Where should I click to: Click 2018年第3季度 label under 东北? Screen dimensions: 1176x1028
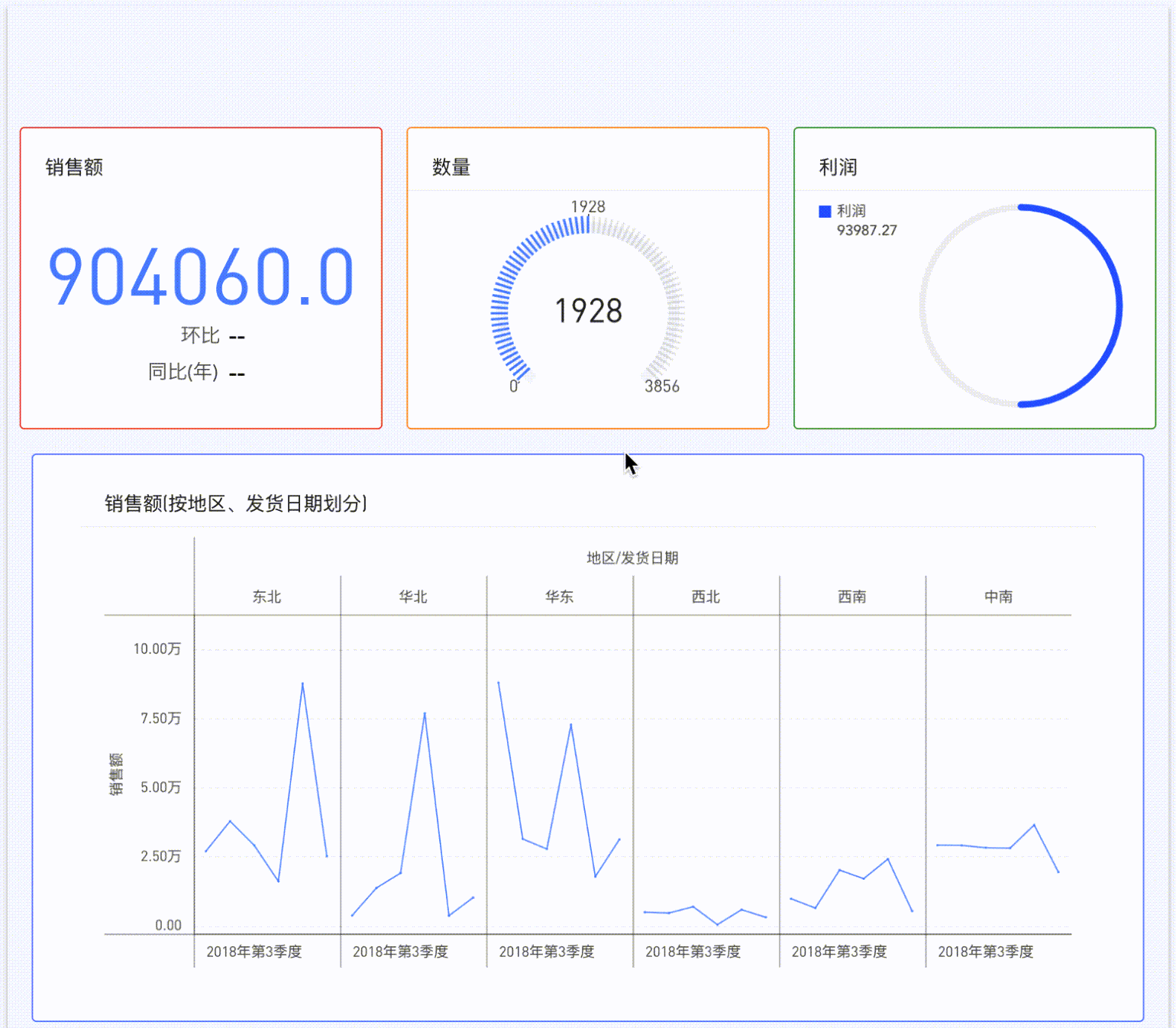[255, 952]
